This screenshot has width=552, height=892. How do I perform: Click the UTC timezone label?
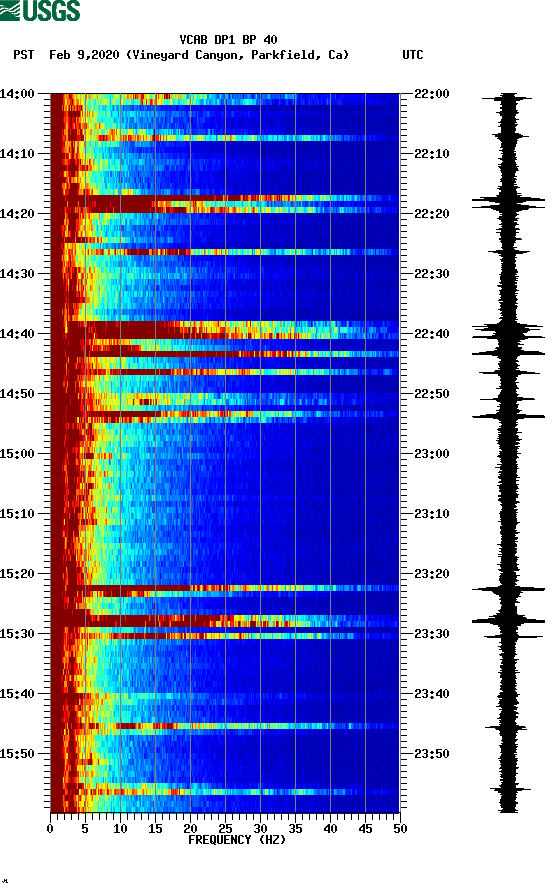pyautogui.click(x=413, y=55)
